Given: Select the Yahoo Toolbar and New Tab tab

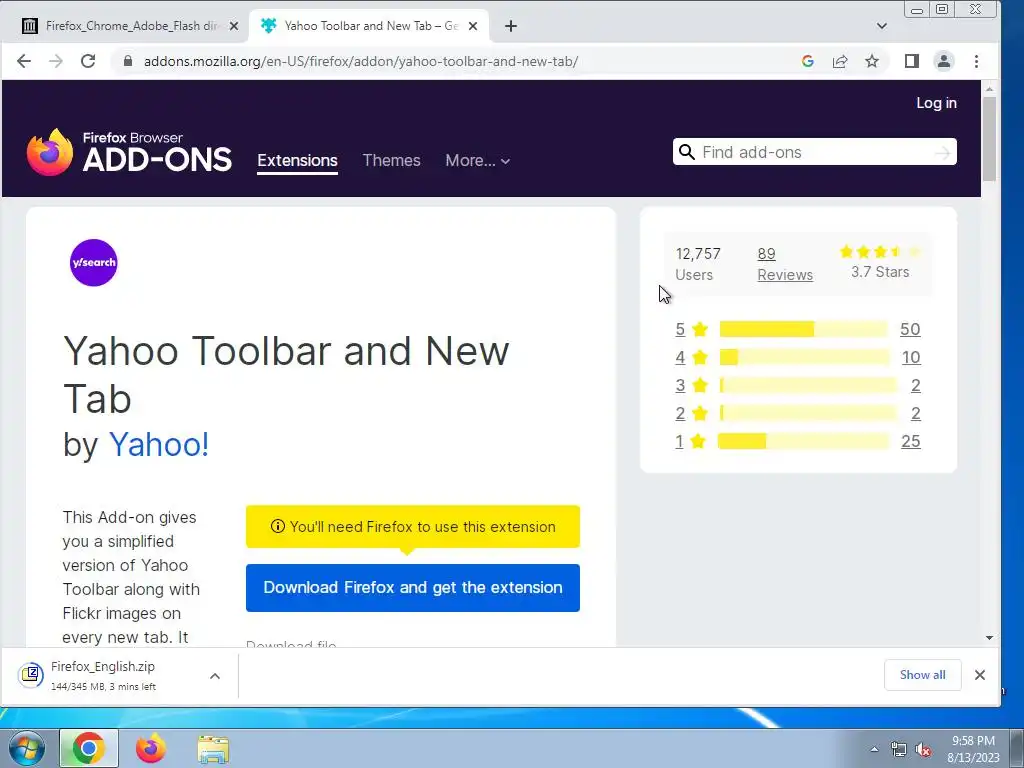Looking at the screenshot, I should [369, 26].
